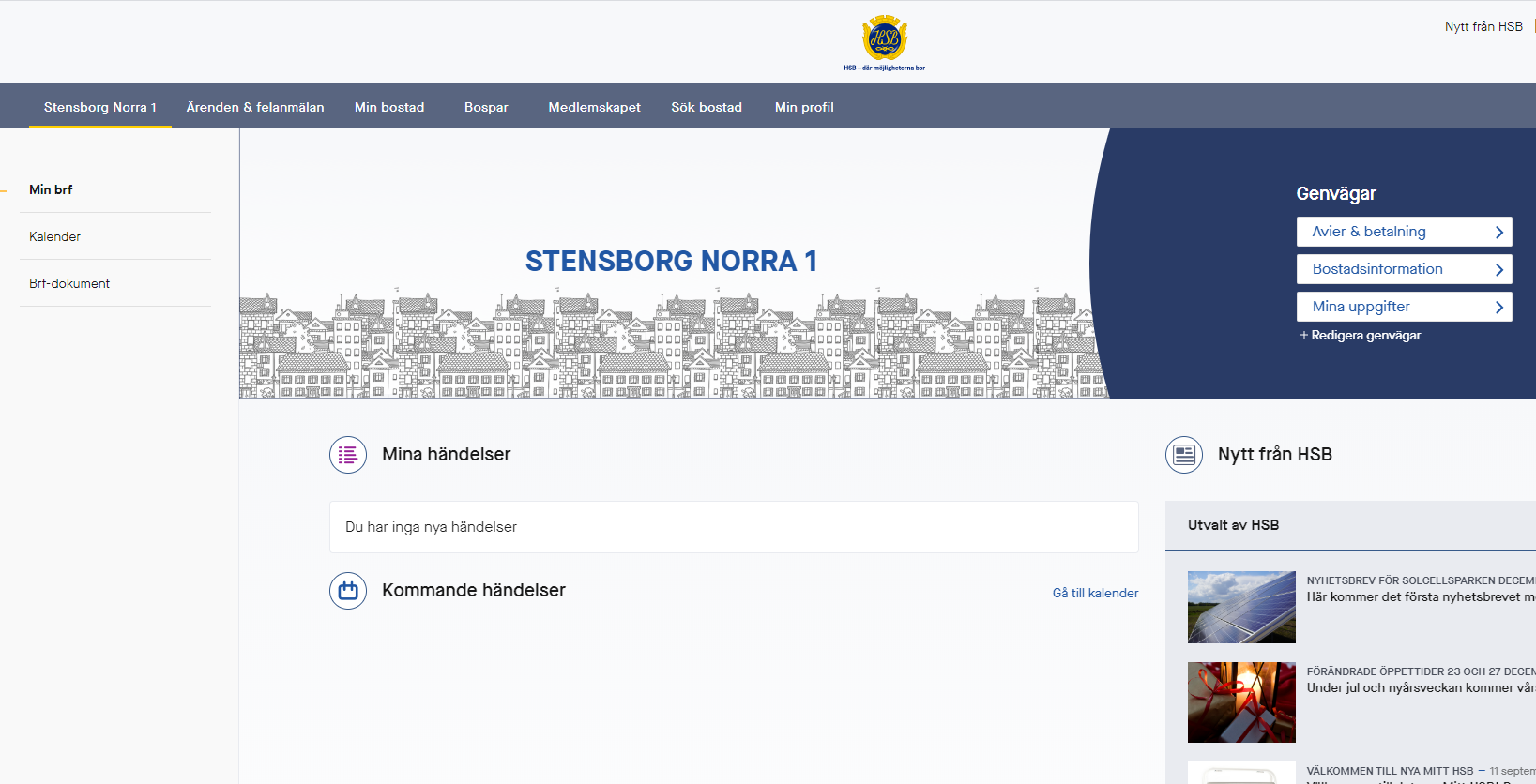Click the HSB logo at the top
This screenshot has width=1536, height=784.
pos(884,42)
